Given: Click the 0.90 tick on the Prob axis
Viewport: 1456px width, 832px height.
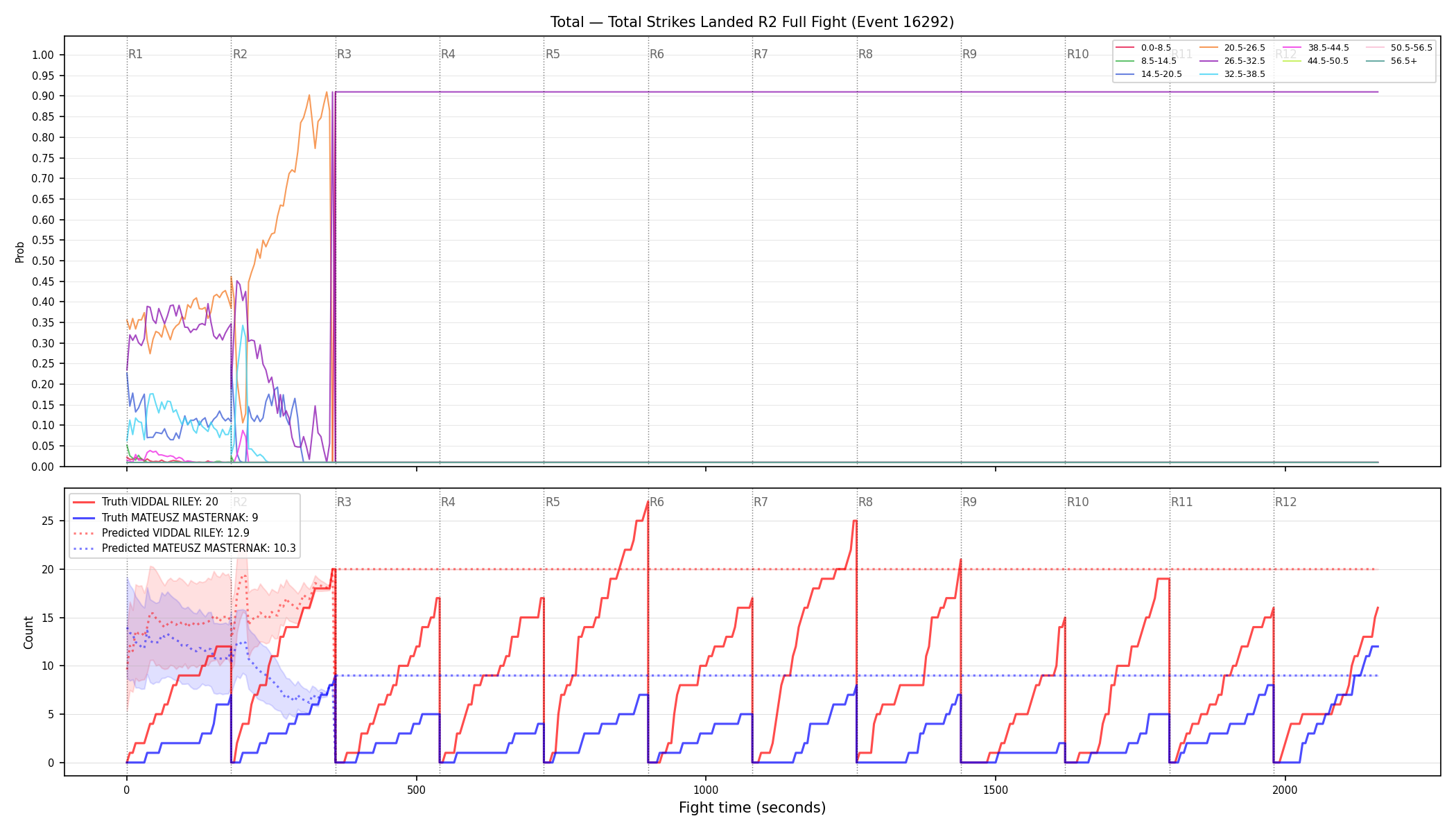Looking at the screenshot, I should click(x=43, y=96).
